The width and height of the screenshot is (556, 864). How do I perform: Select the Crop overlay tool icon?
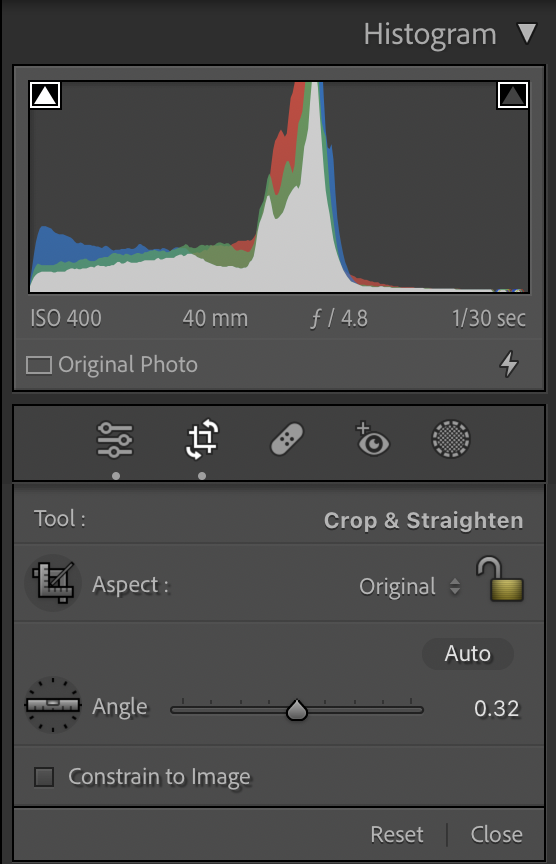pos(202,439)
